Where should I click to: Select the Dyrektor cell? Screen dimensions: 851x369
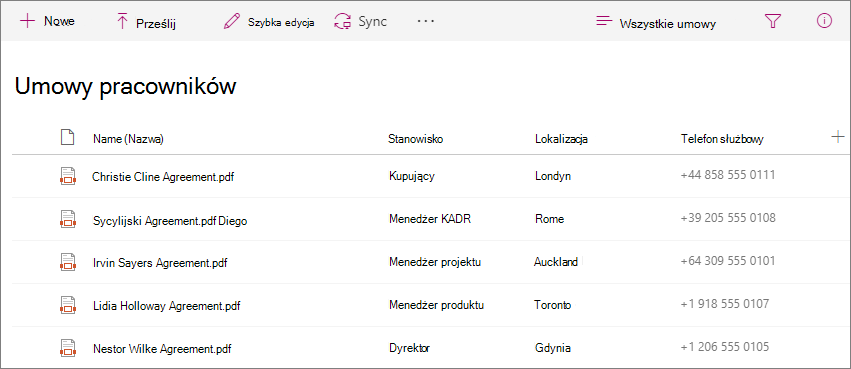409,348
